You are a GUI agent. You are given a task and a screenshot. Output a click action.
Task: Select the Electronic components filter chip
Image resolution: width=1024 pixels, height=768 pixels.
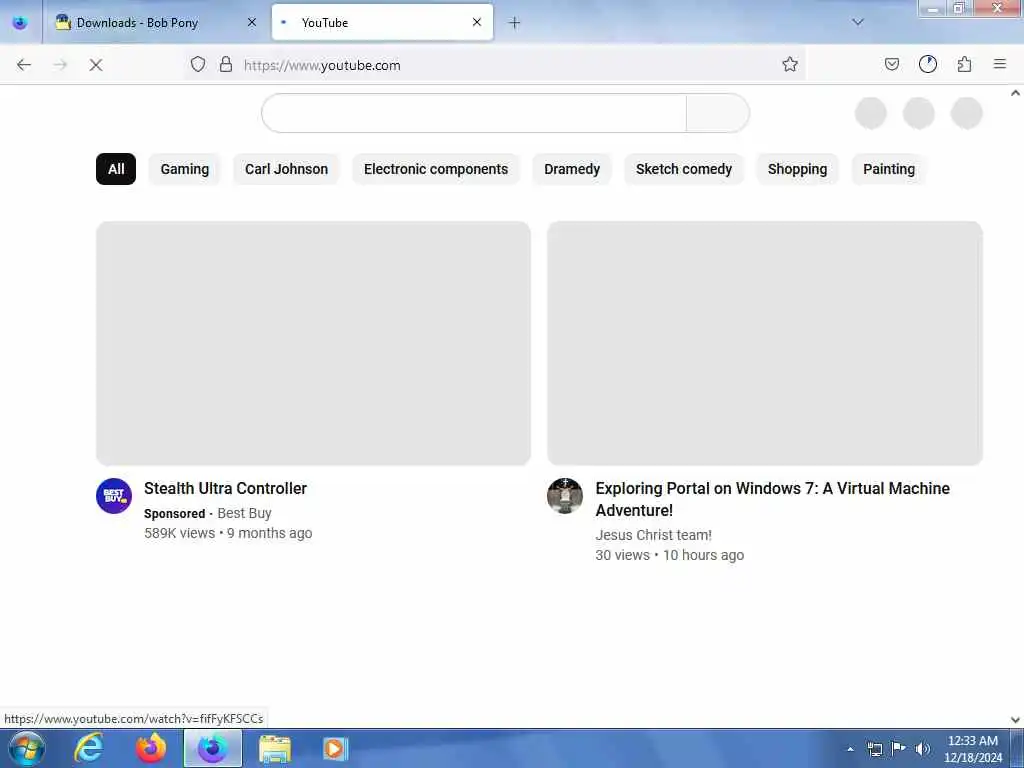click(436, 169)
